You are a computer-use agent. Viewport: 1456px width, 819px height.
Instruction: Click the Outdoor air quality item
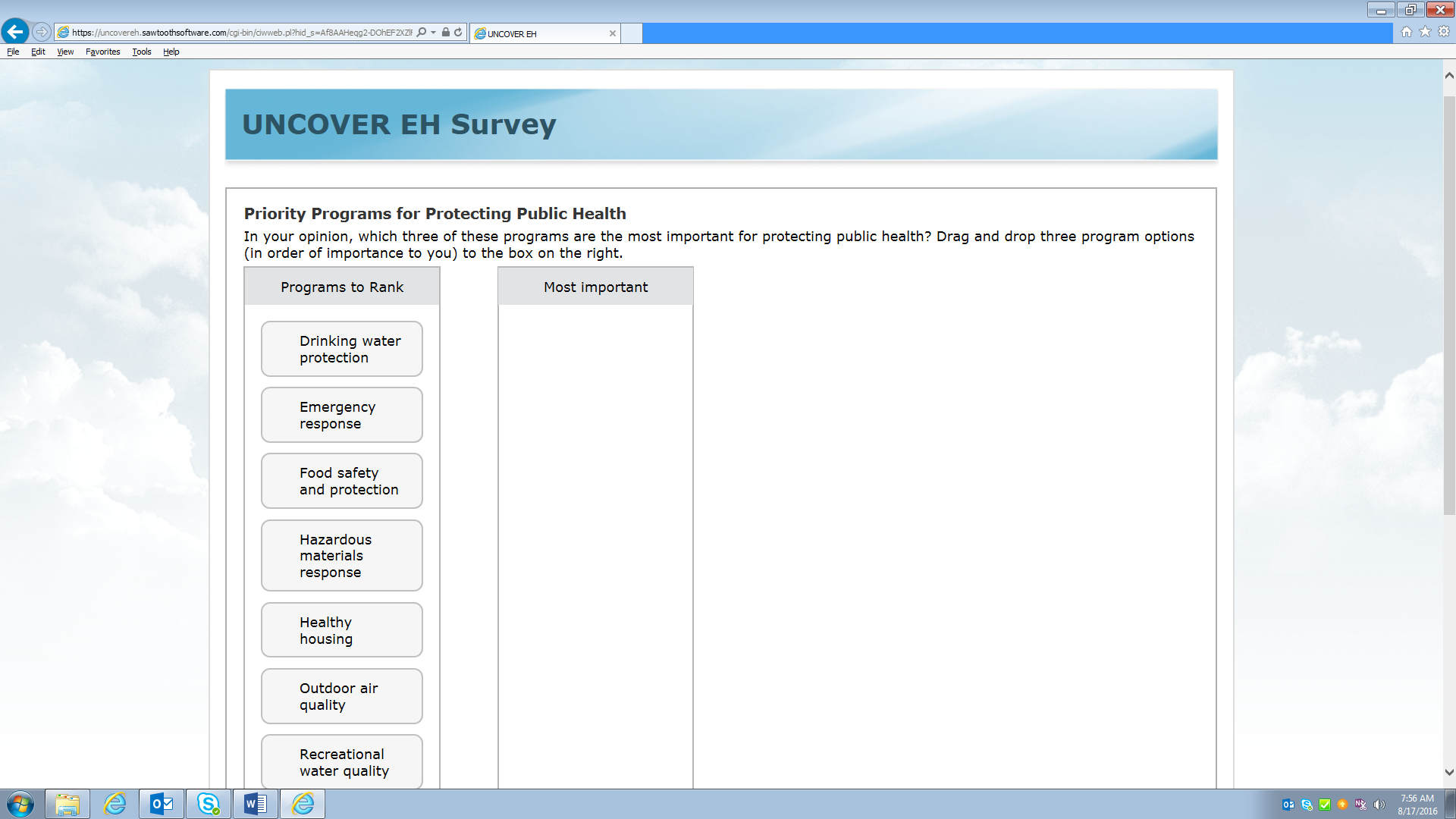coord(342,696)
